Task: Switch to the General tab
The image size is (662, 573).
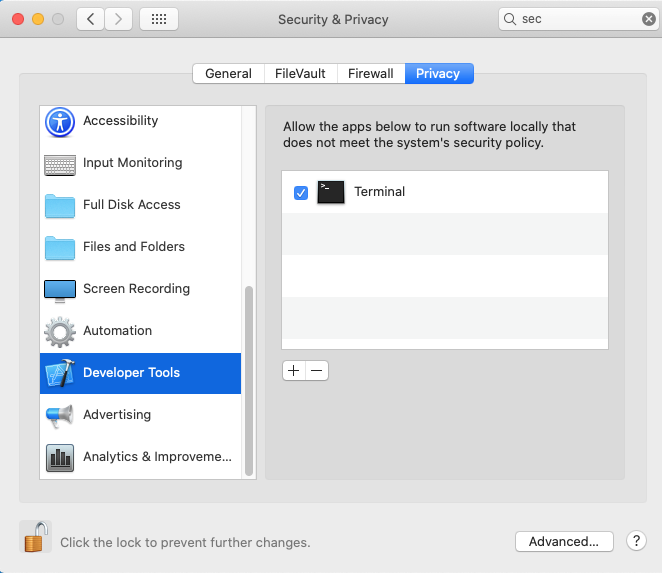Action: click(228, 73)
